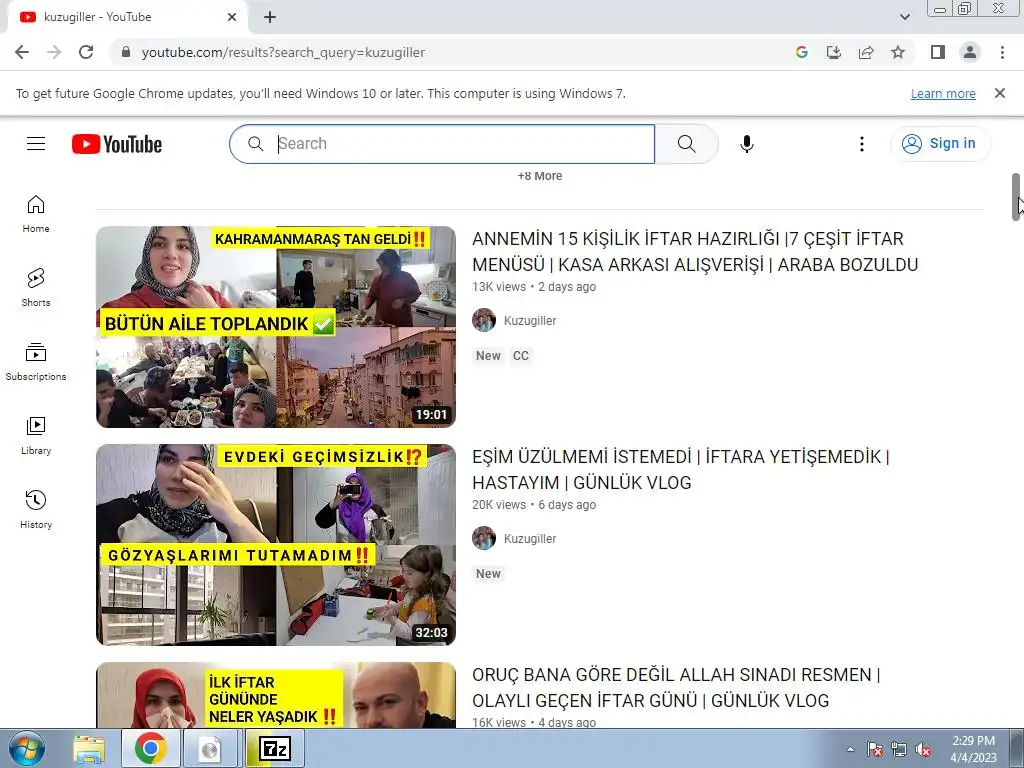
Task: Open the Chrome profile avatar
Action: [x=970, y=52]
